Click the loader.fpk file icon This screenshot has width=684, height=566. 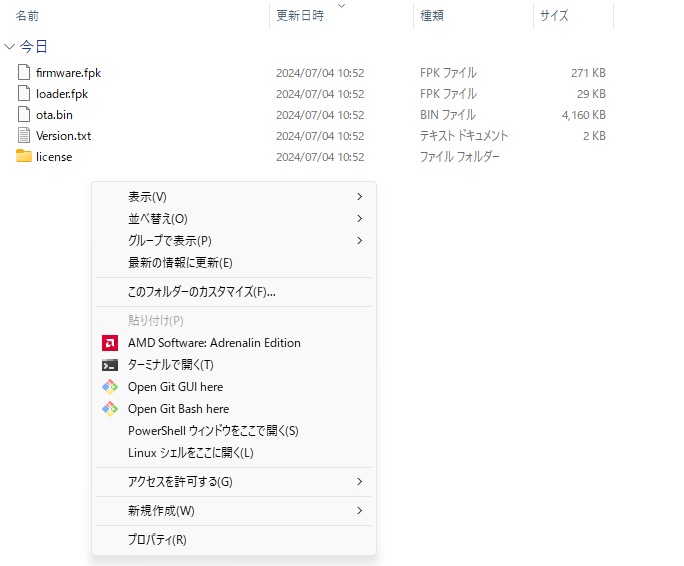tap(24, 93)
